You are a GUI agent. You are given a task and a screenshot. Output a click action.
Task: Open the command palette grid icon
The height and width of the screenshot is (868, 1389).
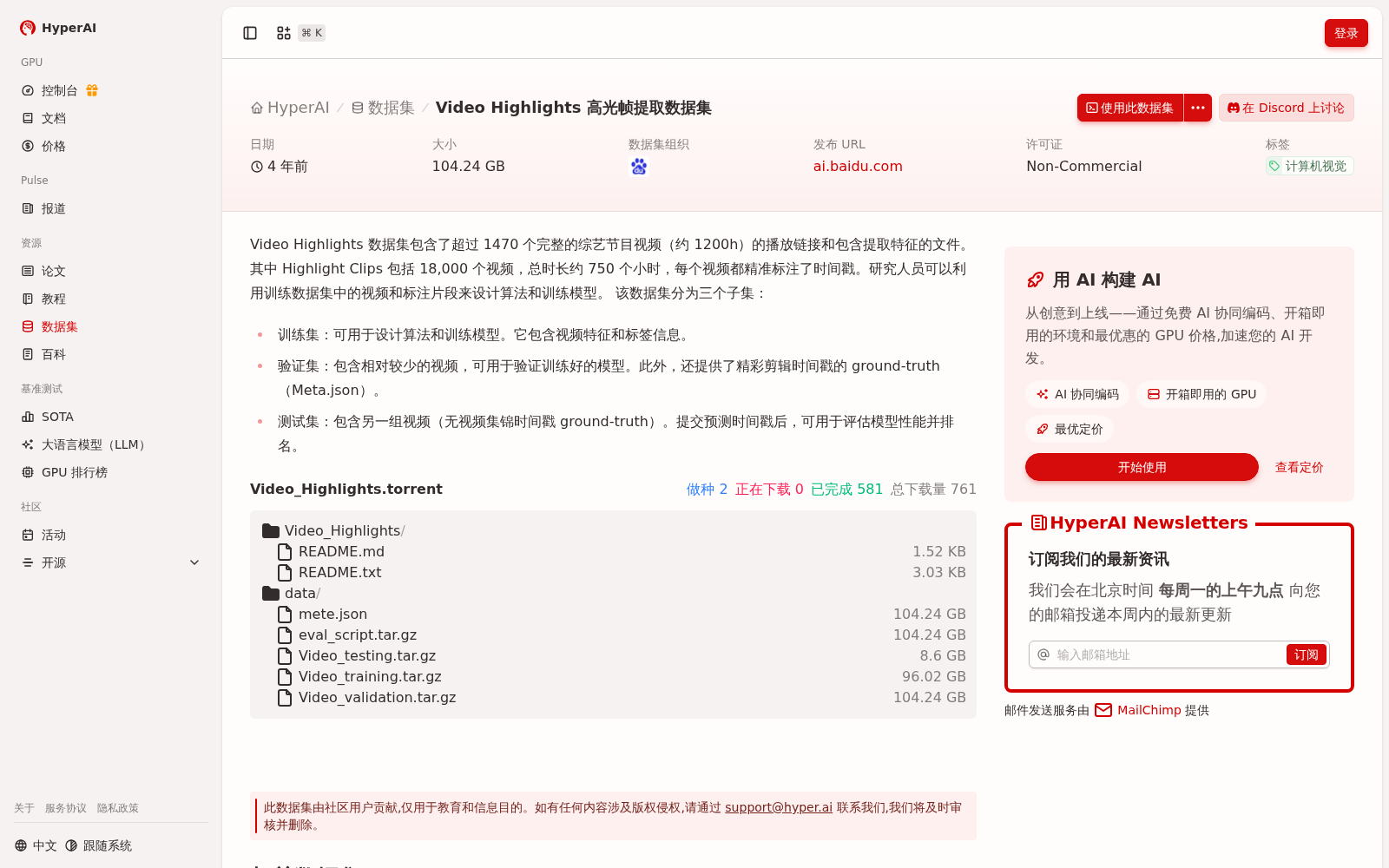(x=284, y=33)
